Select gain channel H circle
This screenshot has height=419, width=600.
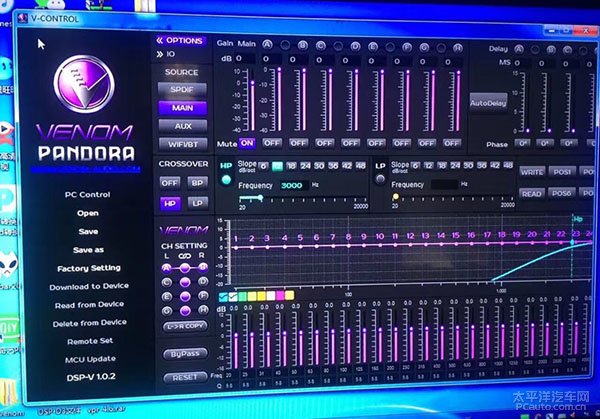pos(458,48)
